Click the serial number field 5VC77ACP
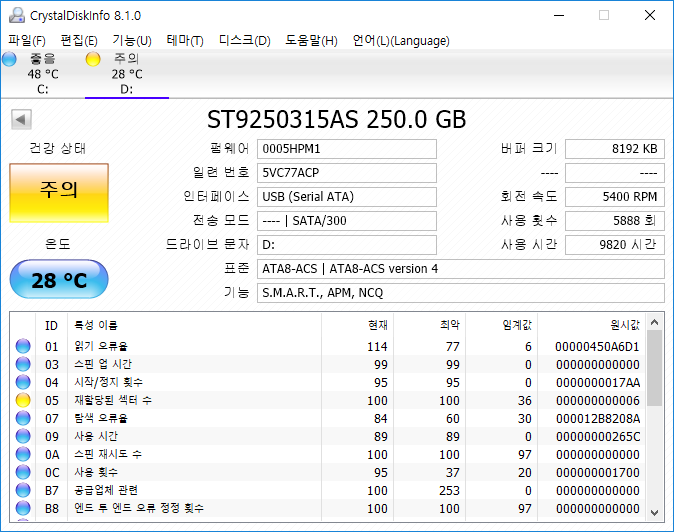The image size is (674, 532). [x=347, y=173]
